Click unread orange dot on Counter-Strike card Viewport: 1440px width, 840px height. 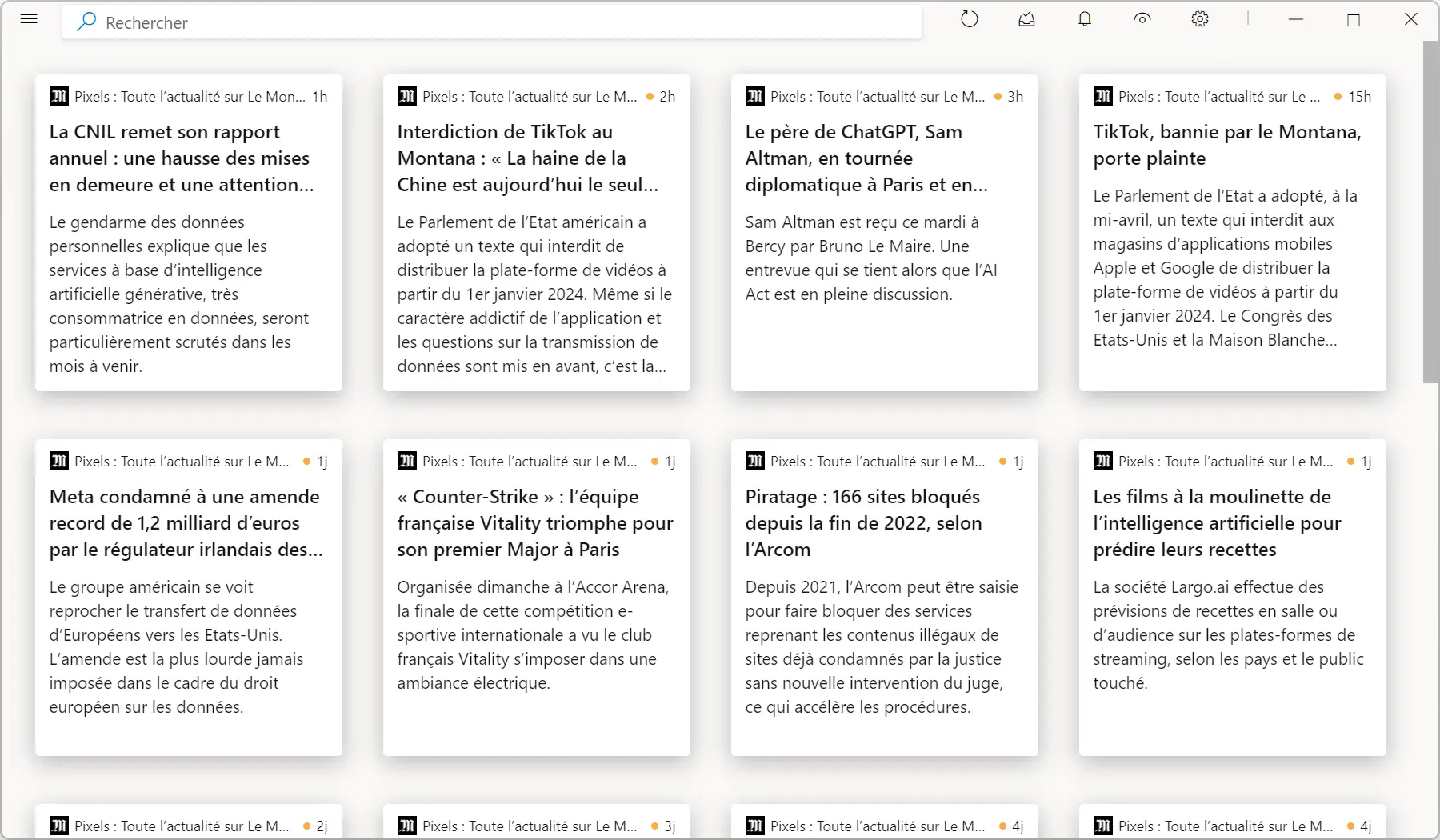point(655,462)
